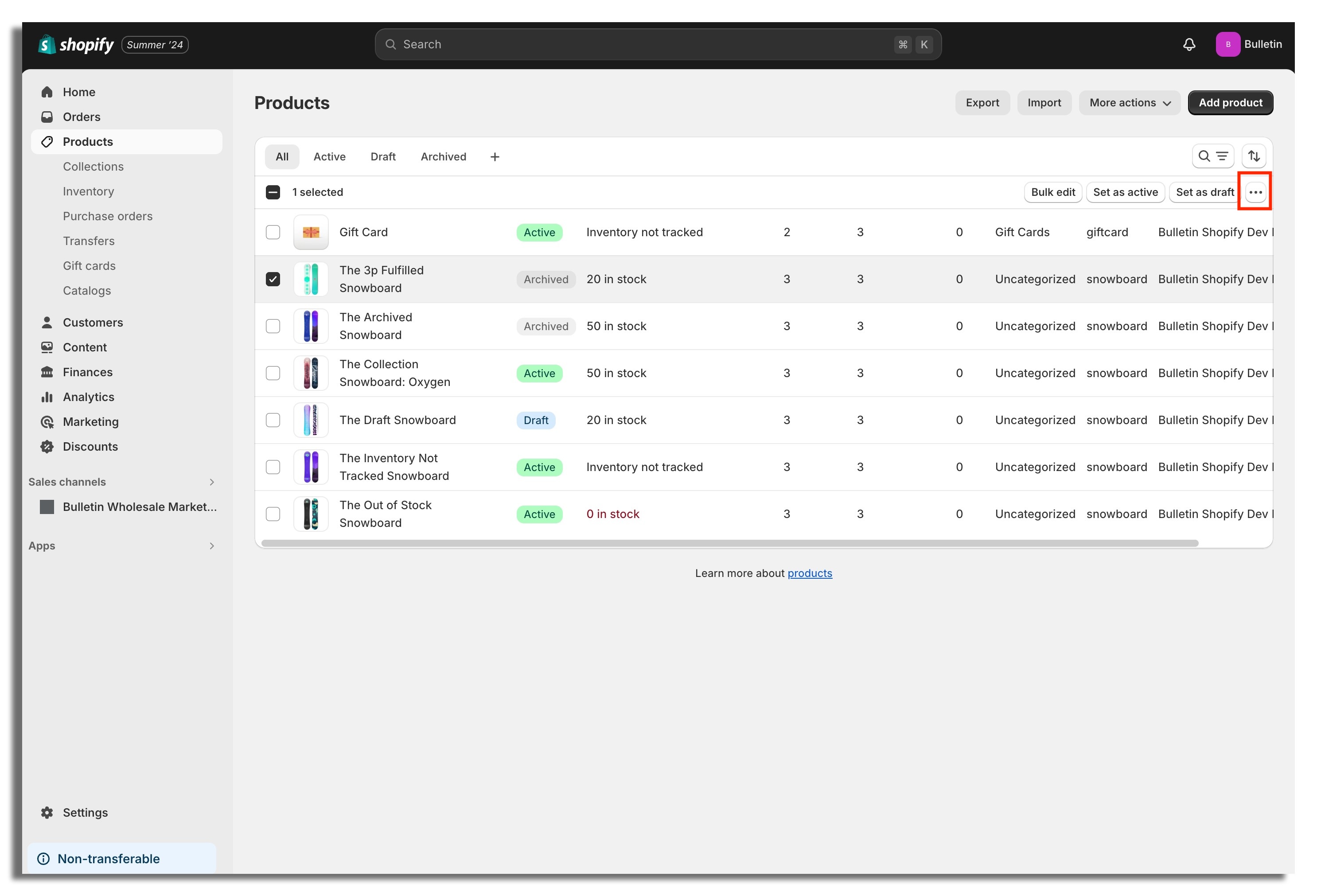This screenshot has height=896, width=1317.
Task: Open The Draft Snowboard product name
Action: (397, 421)
